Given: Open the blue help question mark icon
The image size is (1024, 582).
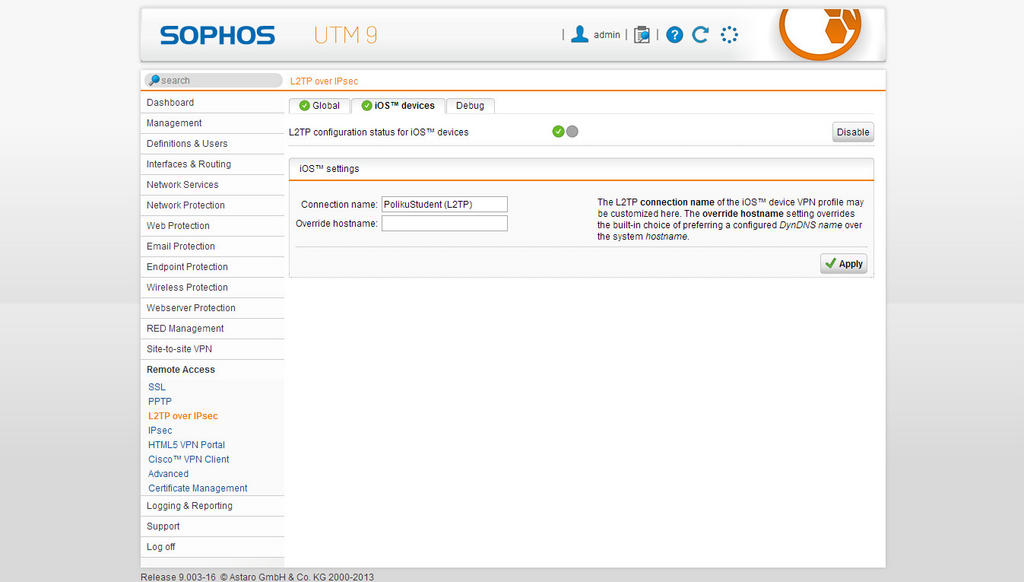Looking at the screenshot, I should click(x=675, y=35).
